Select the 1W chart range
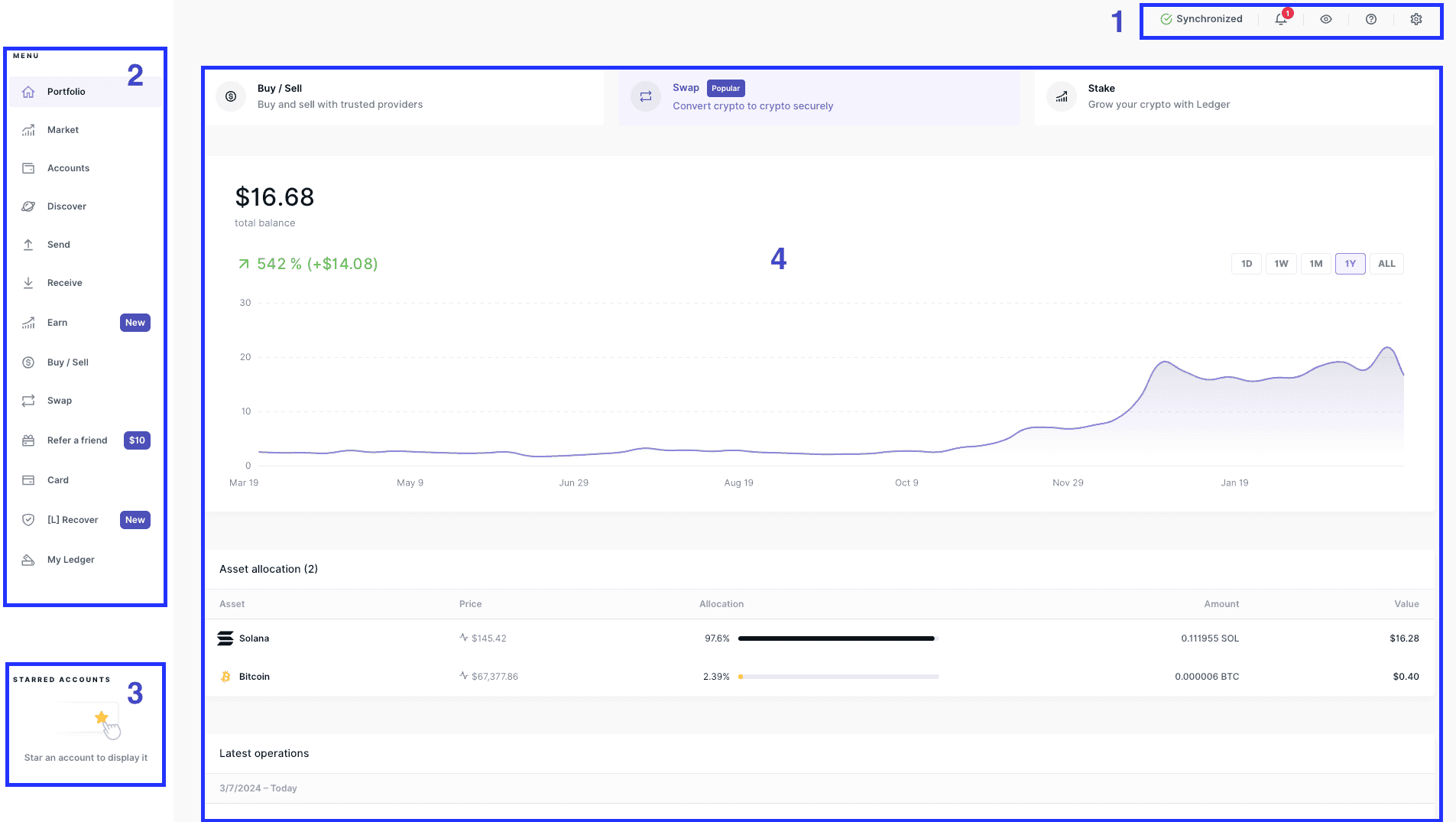The height and width of the screenshot is (822, 1456). pyautogui.click(x=1281, y=264)
